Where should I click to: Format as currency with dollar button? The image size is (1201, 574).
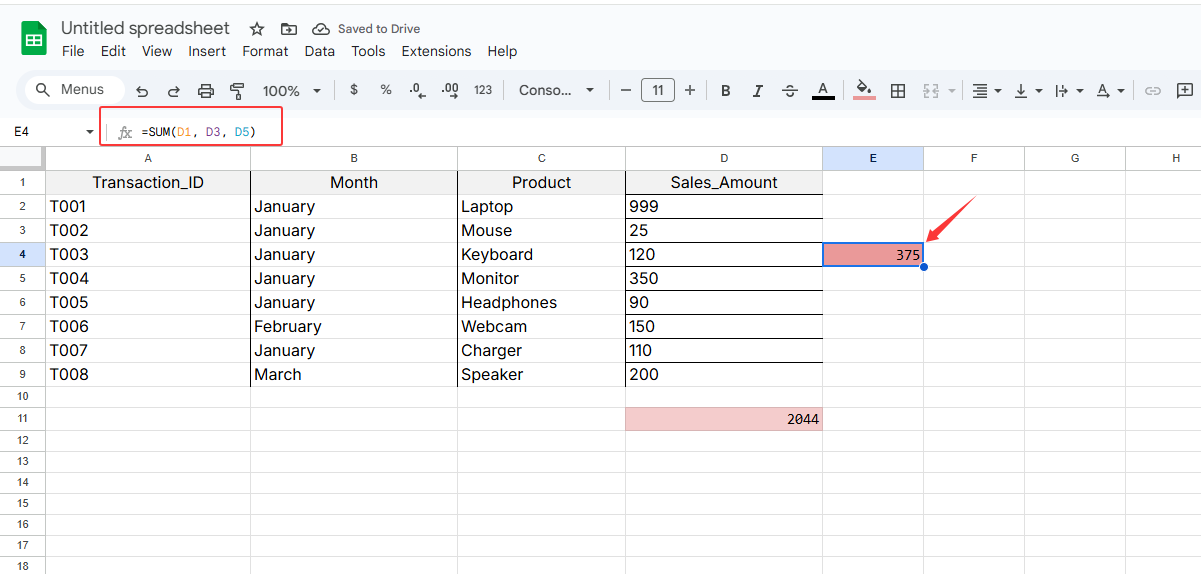(354, 90)
